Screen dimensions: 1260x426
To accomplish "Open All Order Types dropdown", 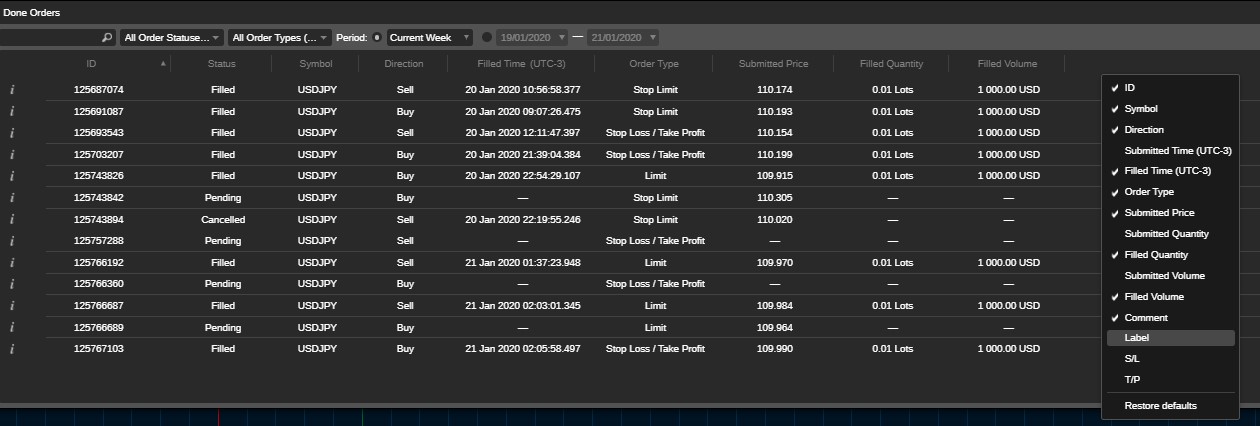I will (x=279, y=37).
